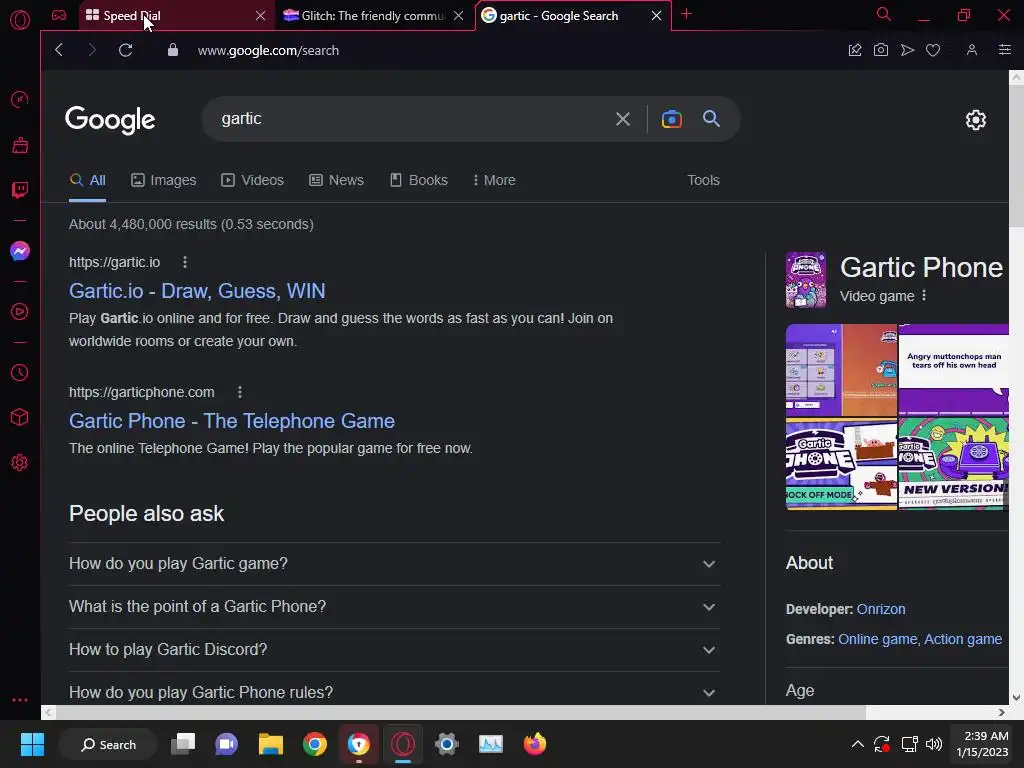The image size is (1024, 768).
Task: Open Easy Setup sliders icon
Action: coord(1004,50)
